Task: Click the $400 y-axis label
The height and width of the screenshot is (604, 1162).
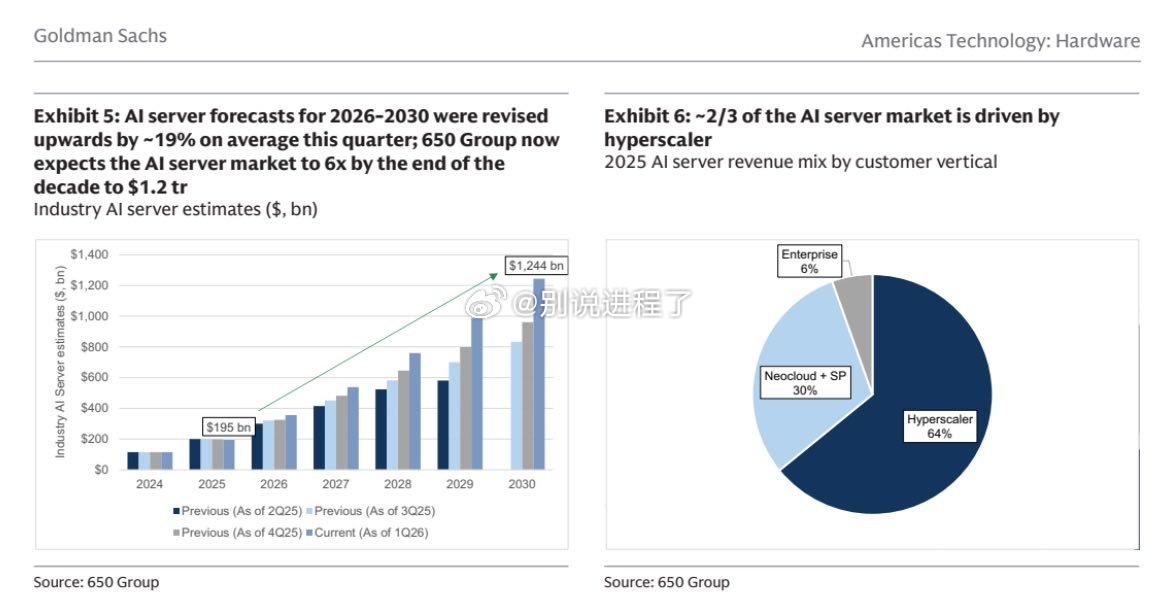Action: click(x=93, y=408)
